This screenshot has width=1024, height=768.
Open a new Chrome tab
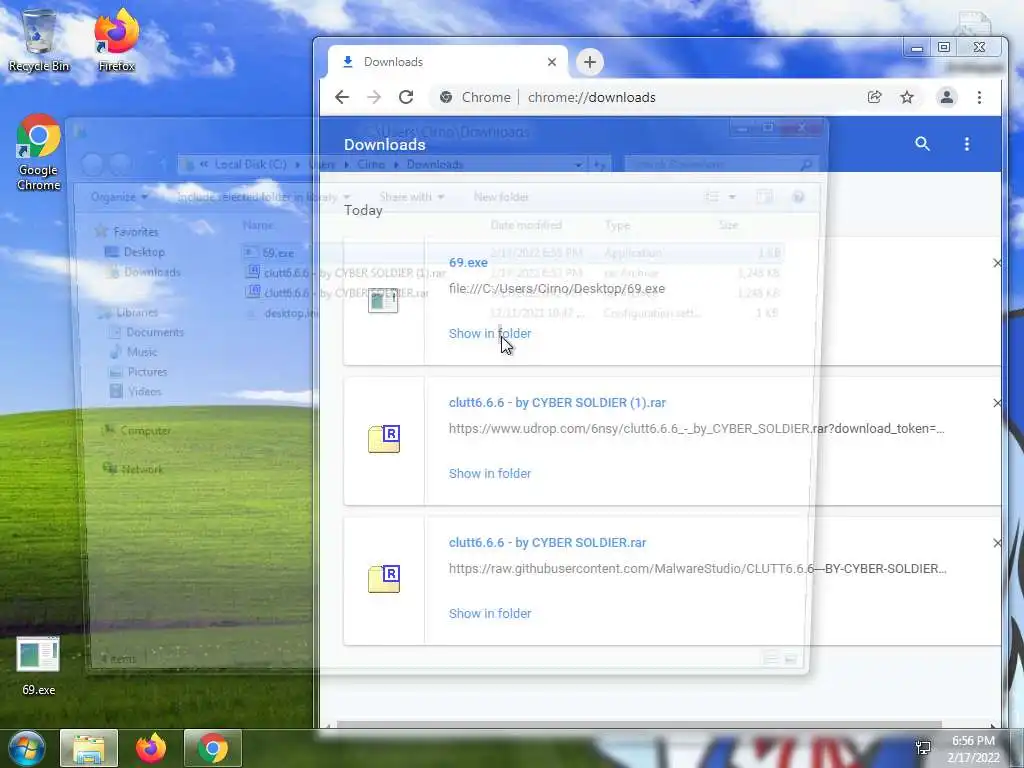tap(590, 62)
